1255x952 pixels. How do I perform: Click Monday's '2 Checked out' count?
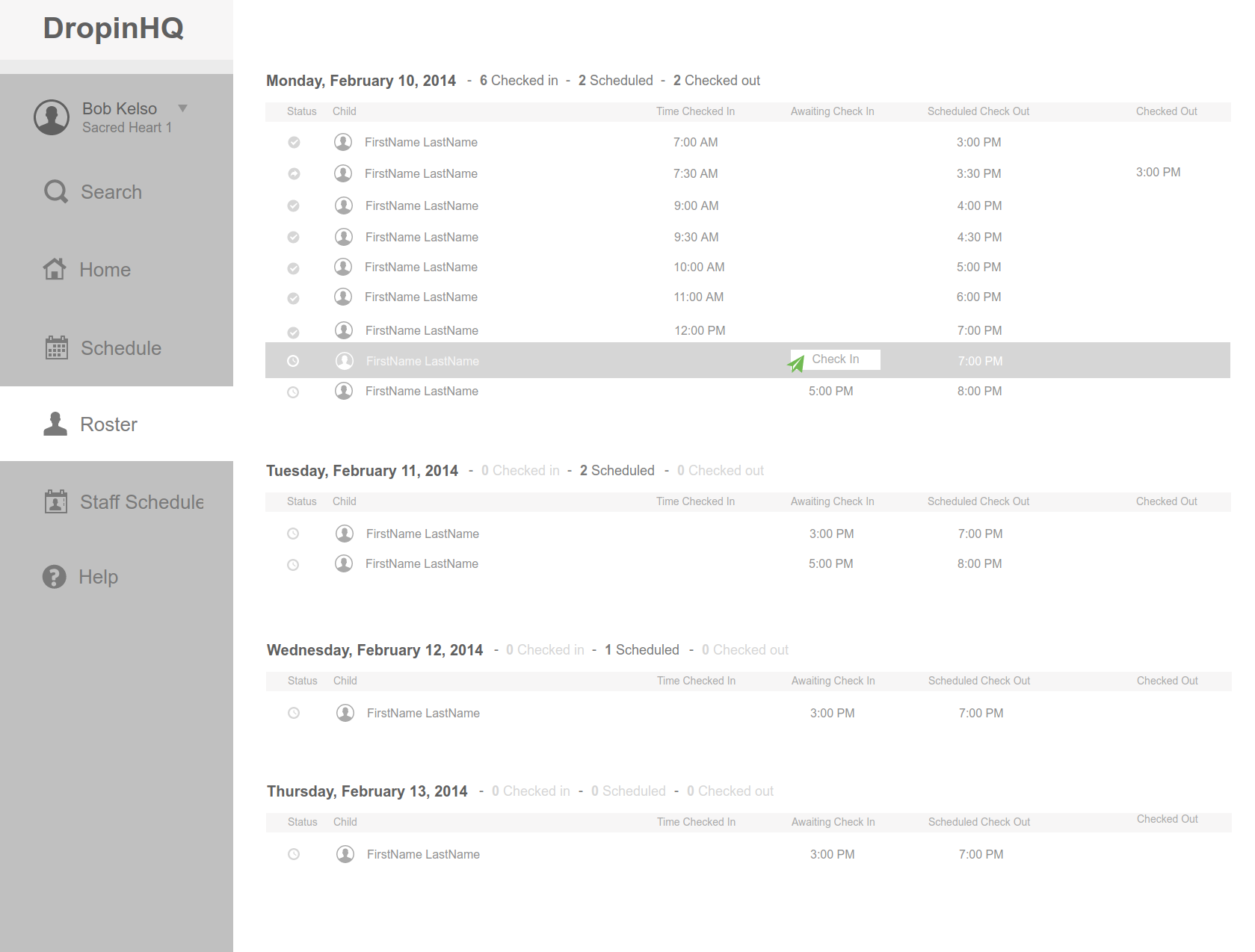pos(717,81)
